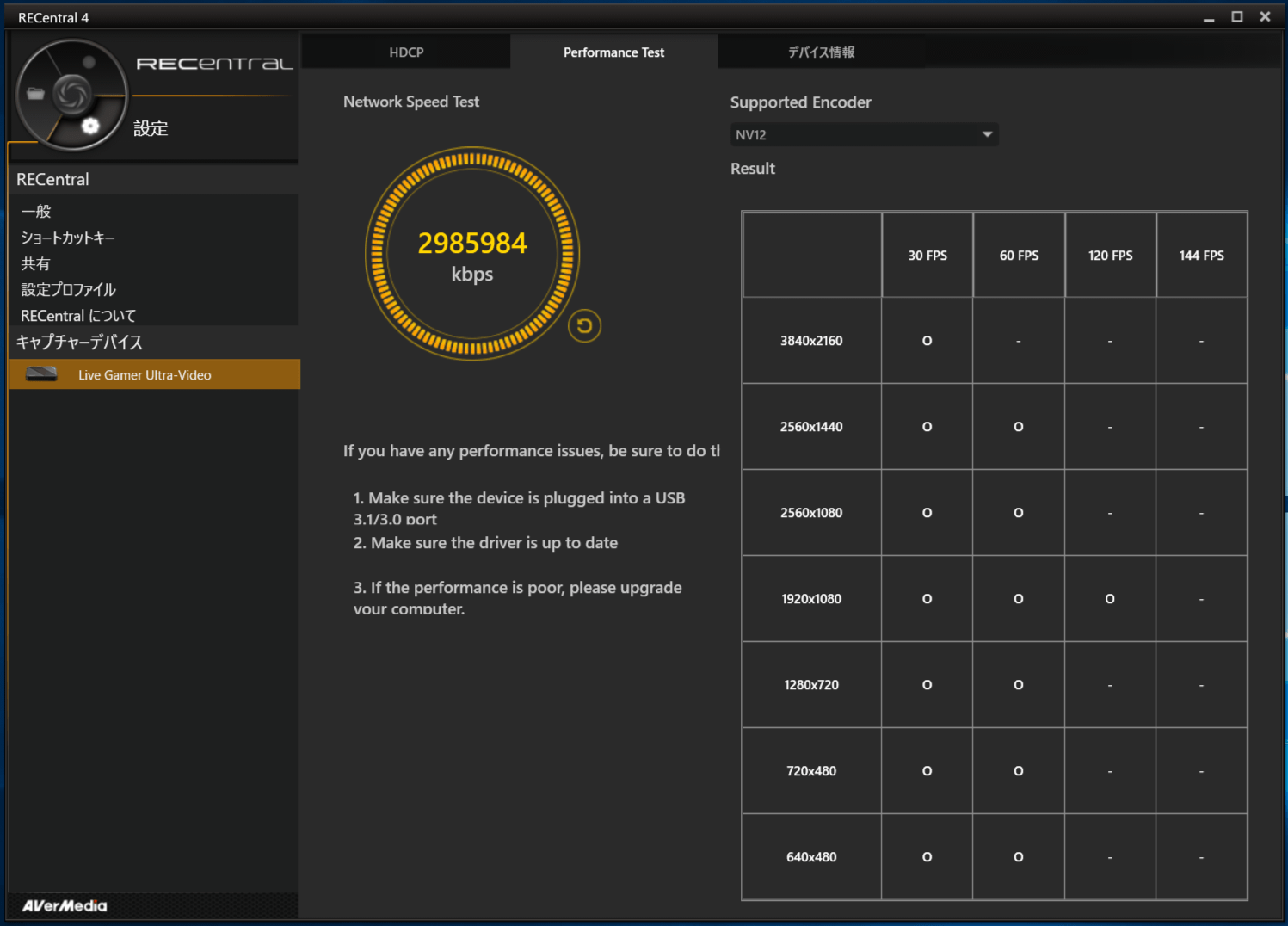
Task: Open RECentral について page
Action: 78,316
